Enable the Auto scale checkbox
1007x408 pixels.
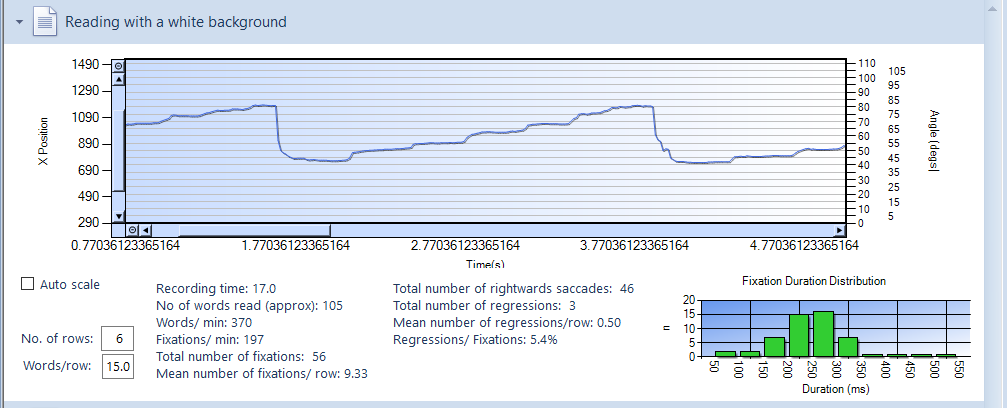tap(27, 285)
